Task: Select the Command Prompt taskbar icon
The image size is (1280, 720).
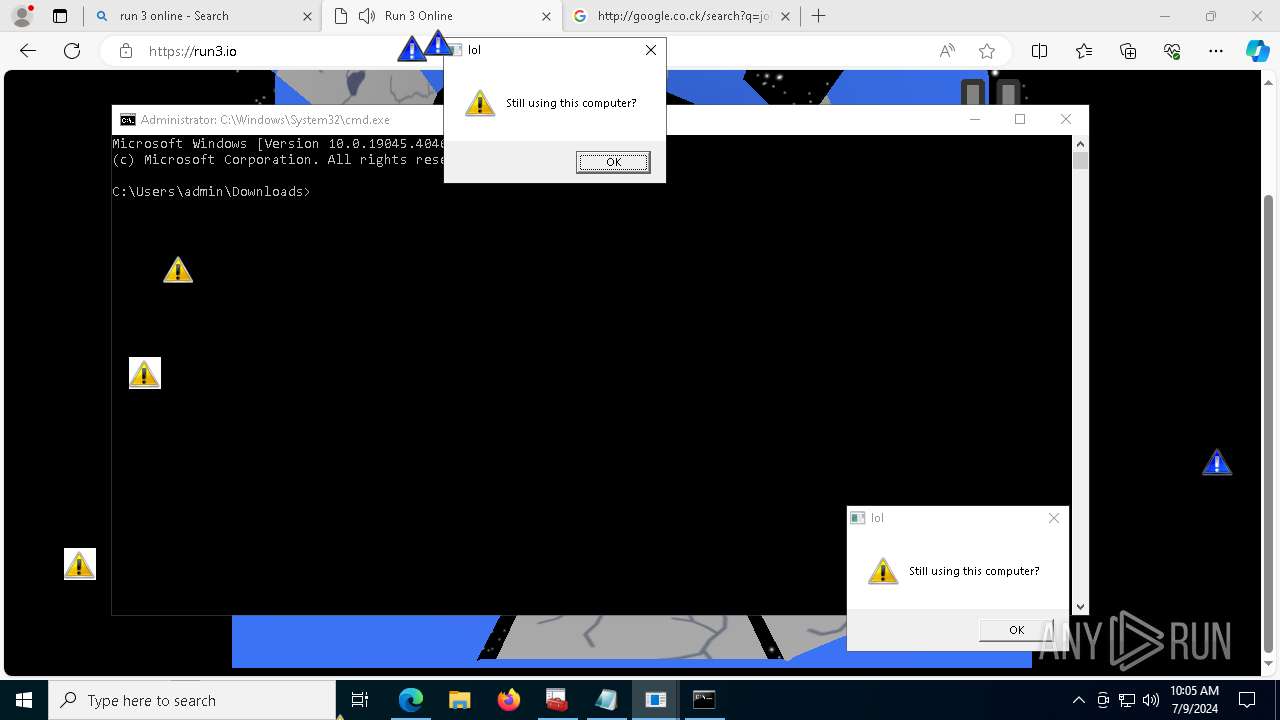Action: (704, 700)
